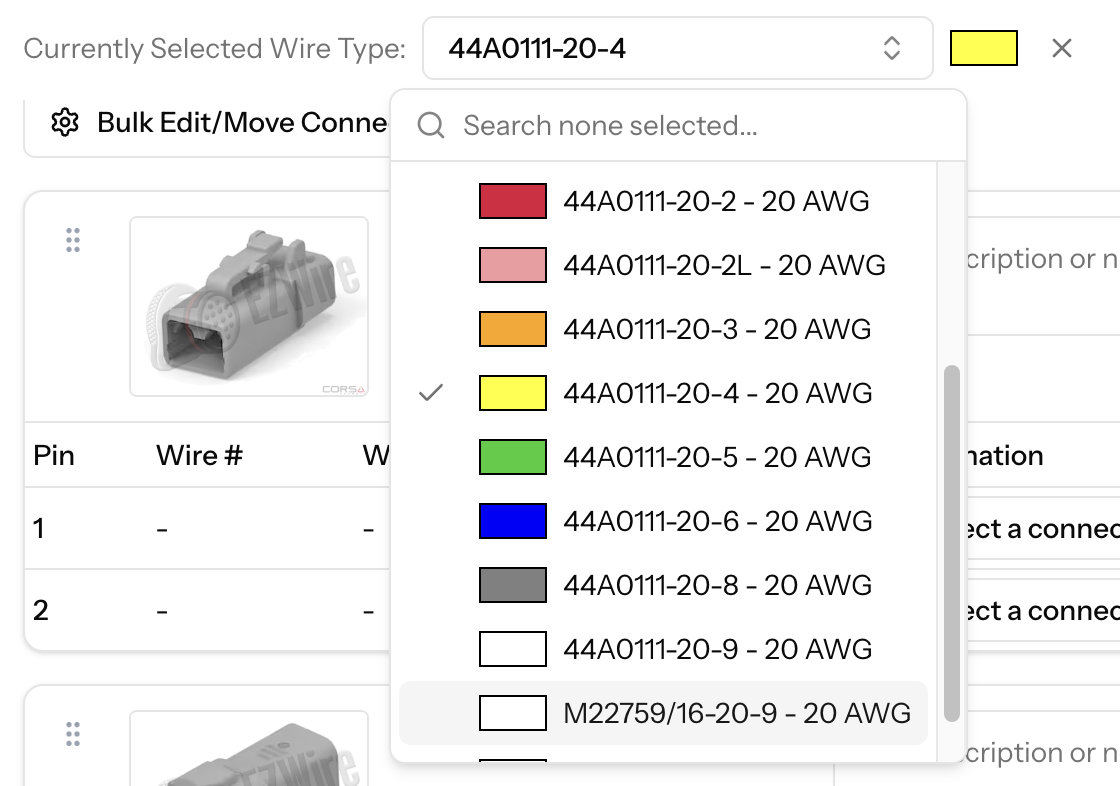This screenshot has width=1120, height=786.
Task: Click the dropdown list scrollbar thumb
Action: pyautogui.click(x=951, y=544)
